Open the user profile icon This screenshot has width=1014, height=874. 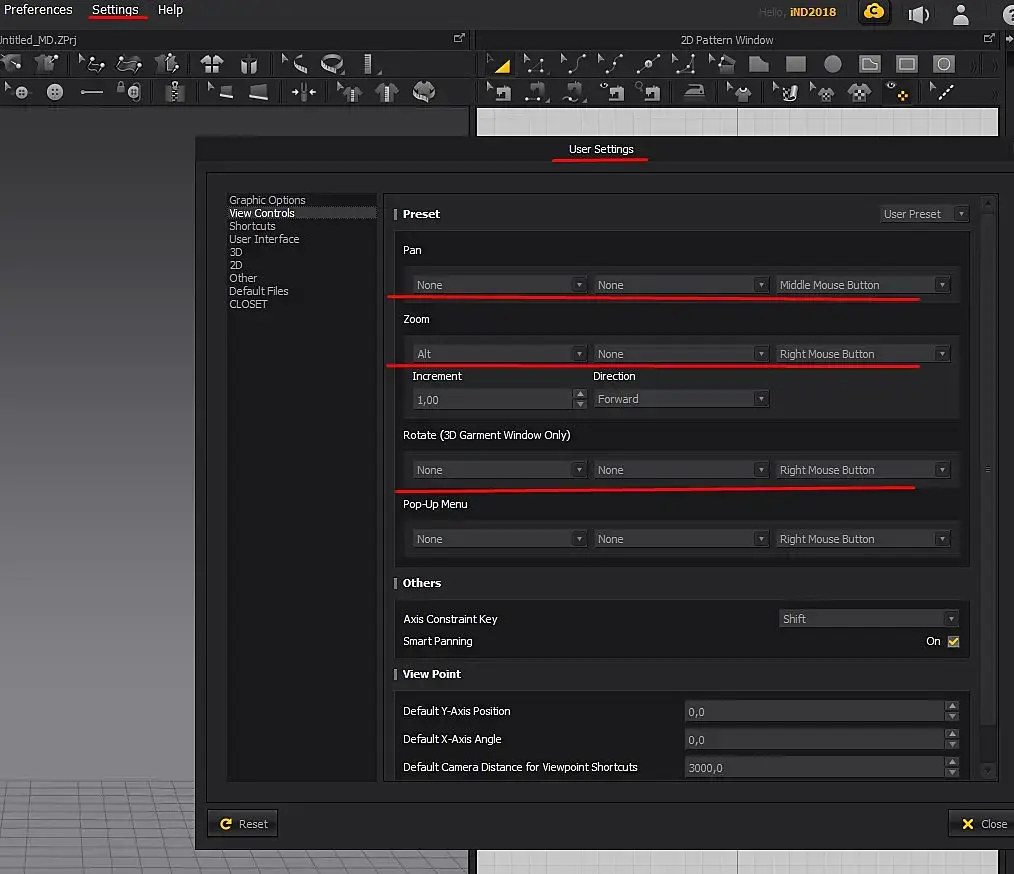961,14
